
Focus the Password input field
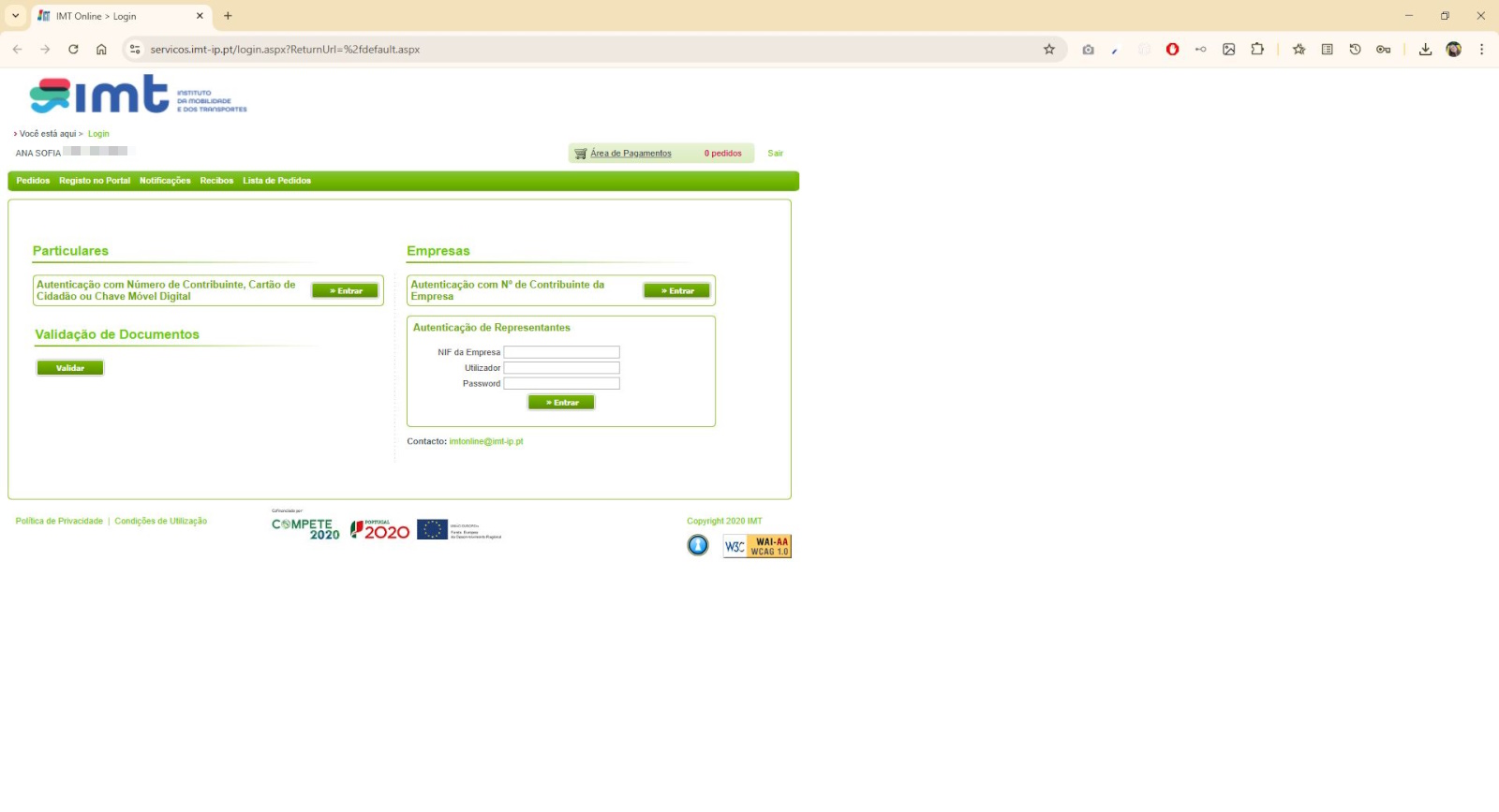click(561, 384)
